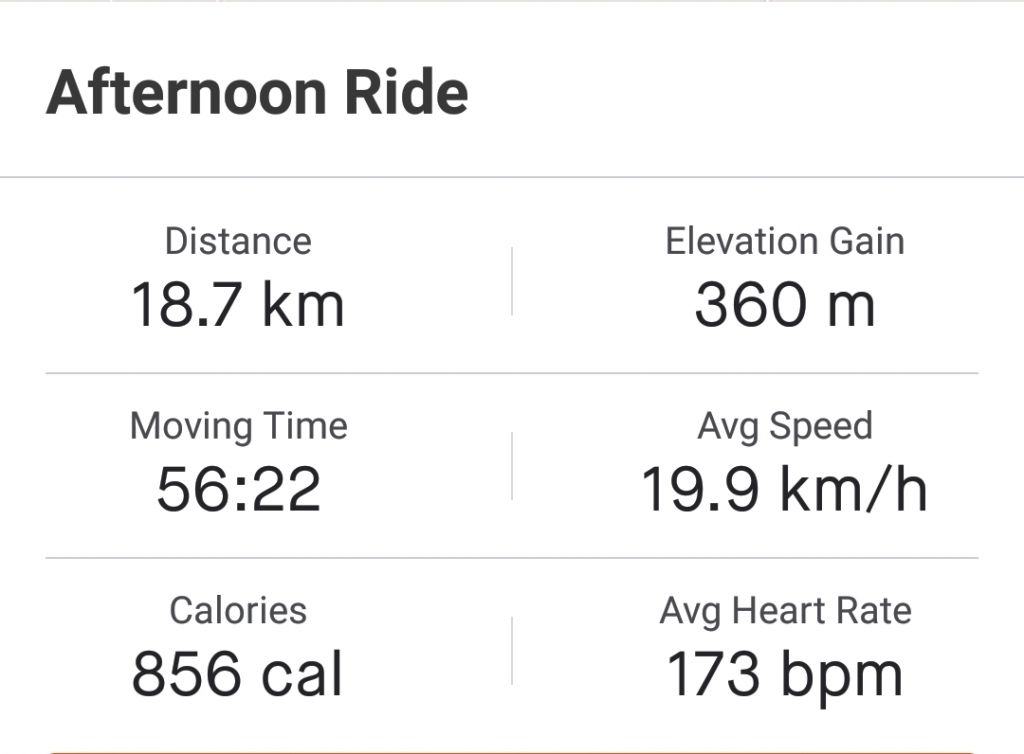Select the Elevation Gain label

pyautogui.click(x=785, y=241)
